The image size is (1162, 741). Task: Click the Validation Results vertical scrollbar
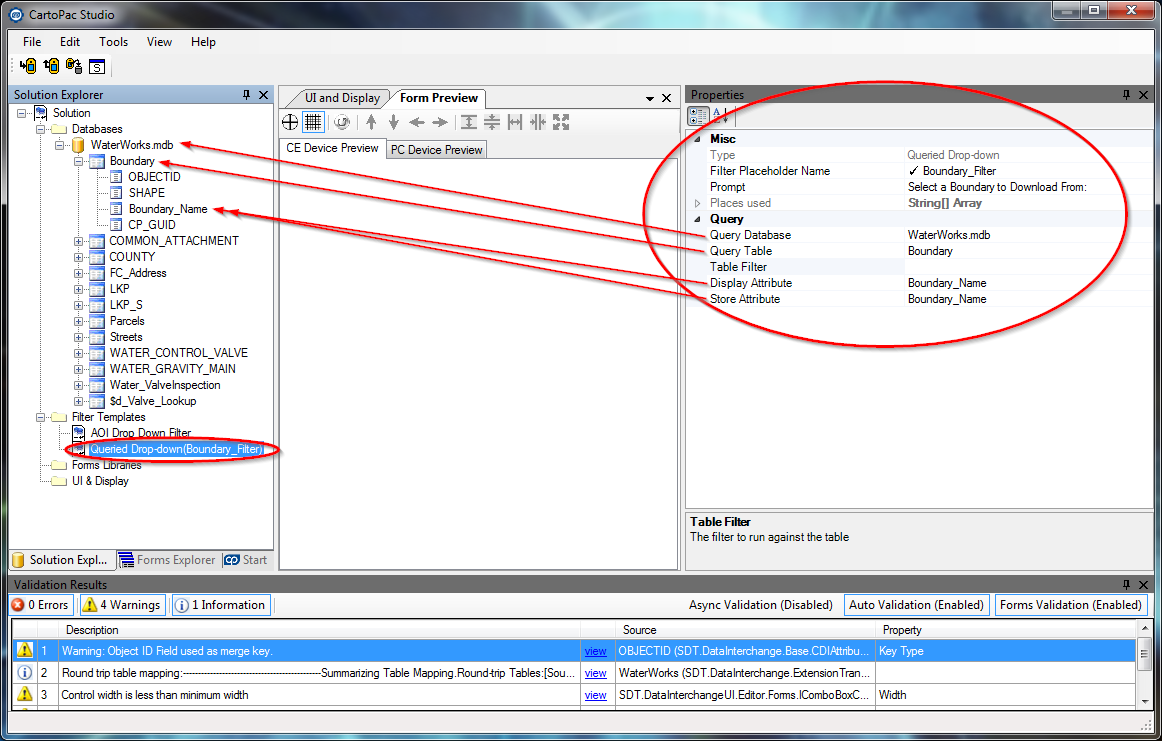pyautogui.click(x=1145, y=664)
